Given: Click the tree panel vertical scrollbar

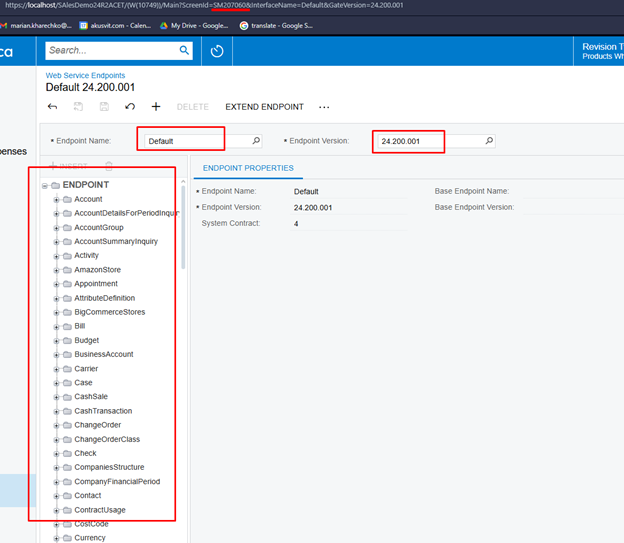Looking at the screenshot, I should [183, 228].
